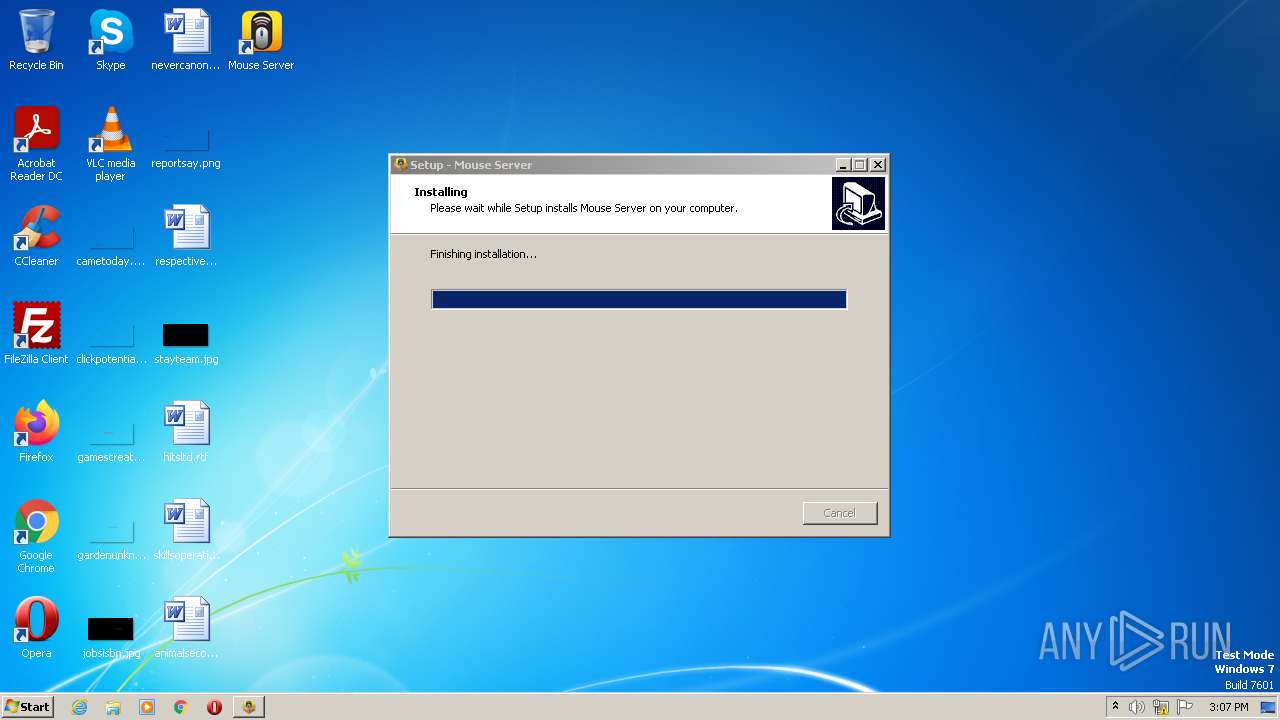This screenshot has width=1280, height=720.
Task: Open Windows Explorer from the taskbar
Action: click(113, 707)
